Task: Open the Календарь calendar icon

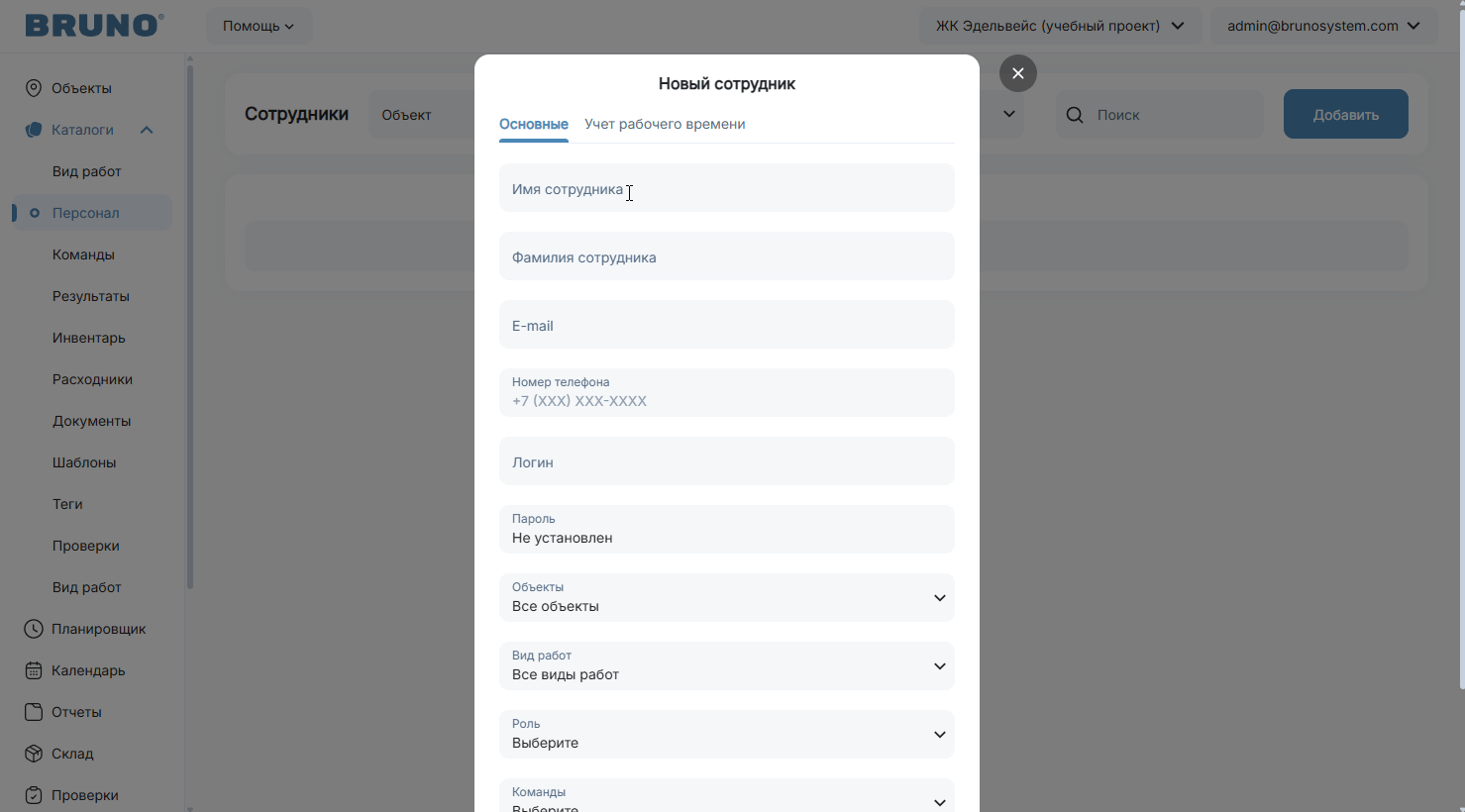Action: [34, 670]
